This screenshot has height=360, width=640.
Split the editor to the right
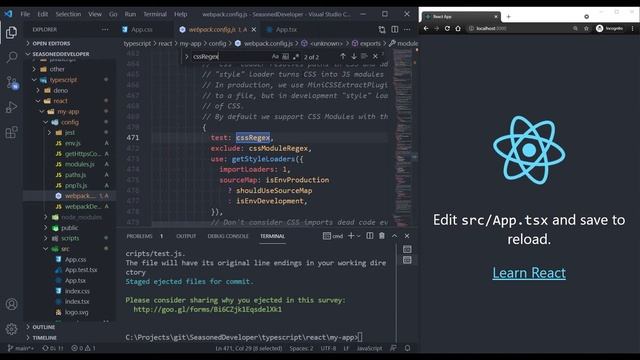pos(395,29)
